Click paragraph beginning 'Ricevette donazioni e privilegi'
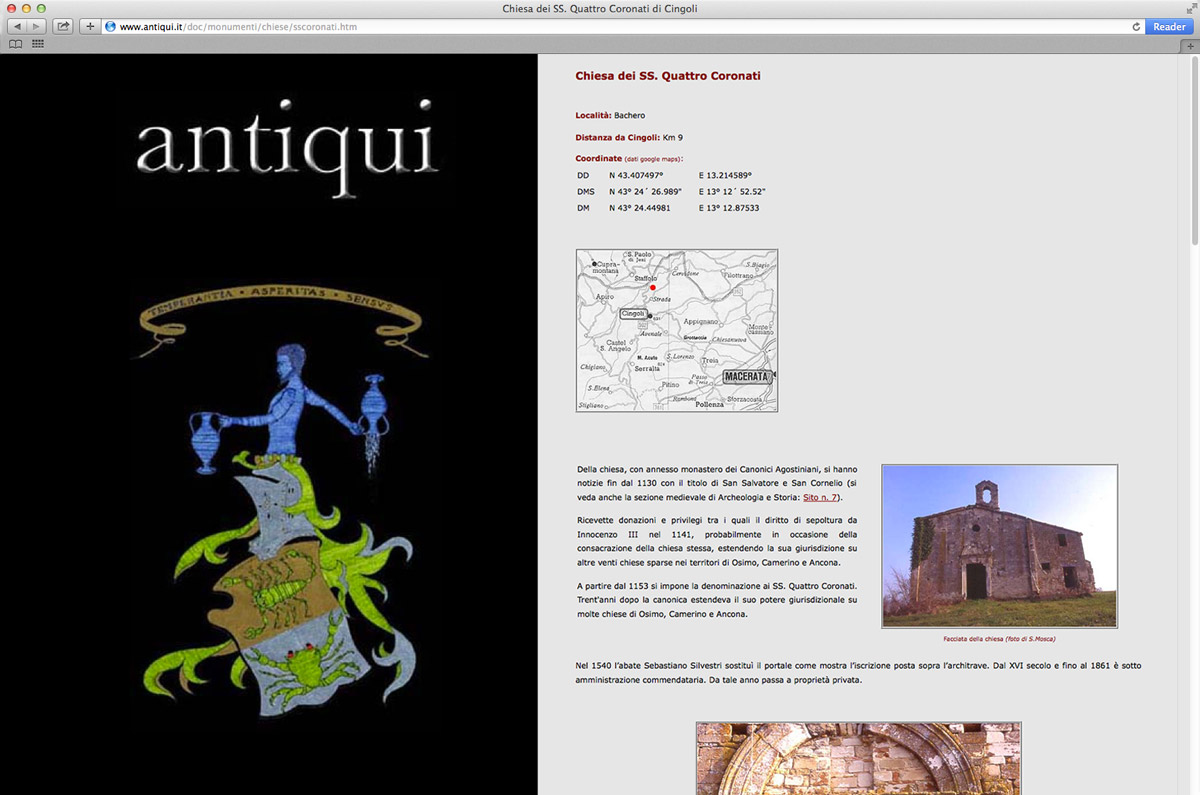 [717, 541]
